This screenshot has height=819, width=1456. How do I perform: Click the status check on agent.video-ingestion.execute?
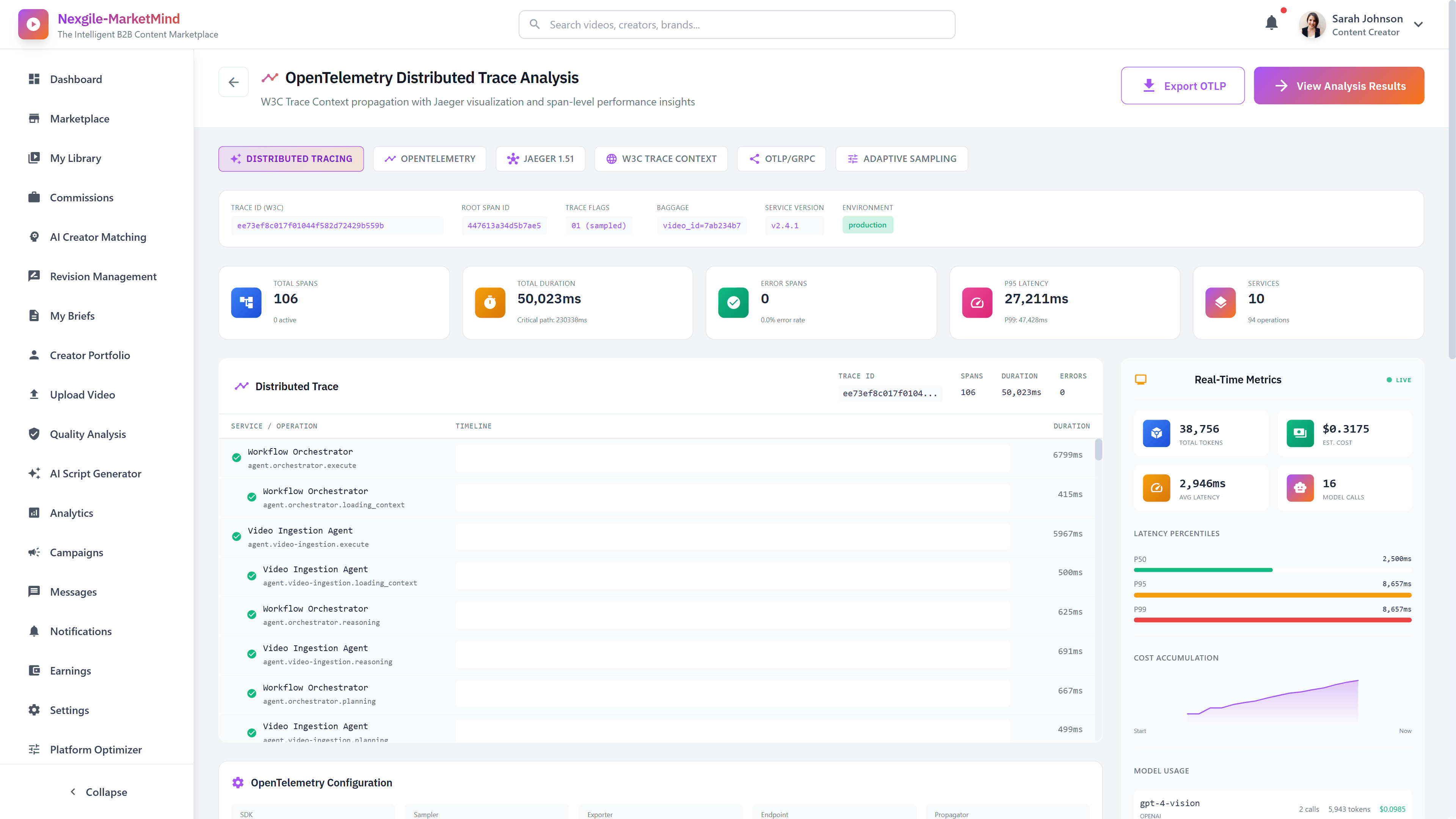pos(236,537)
